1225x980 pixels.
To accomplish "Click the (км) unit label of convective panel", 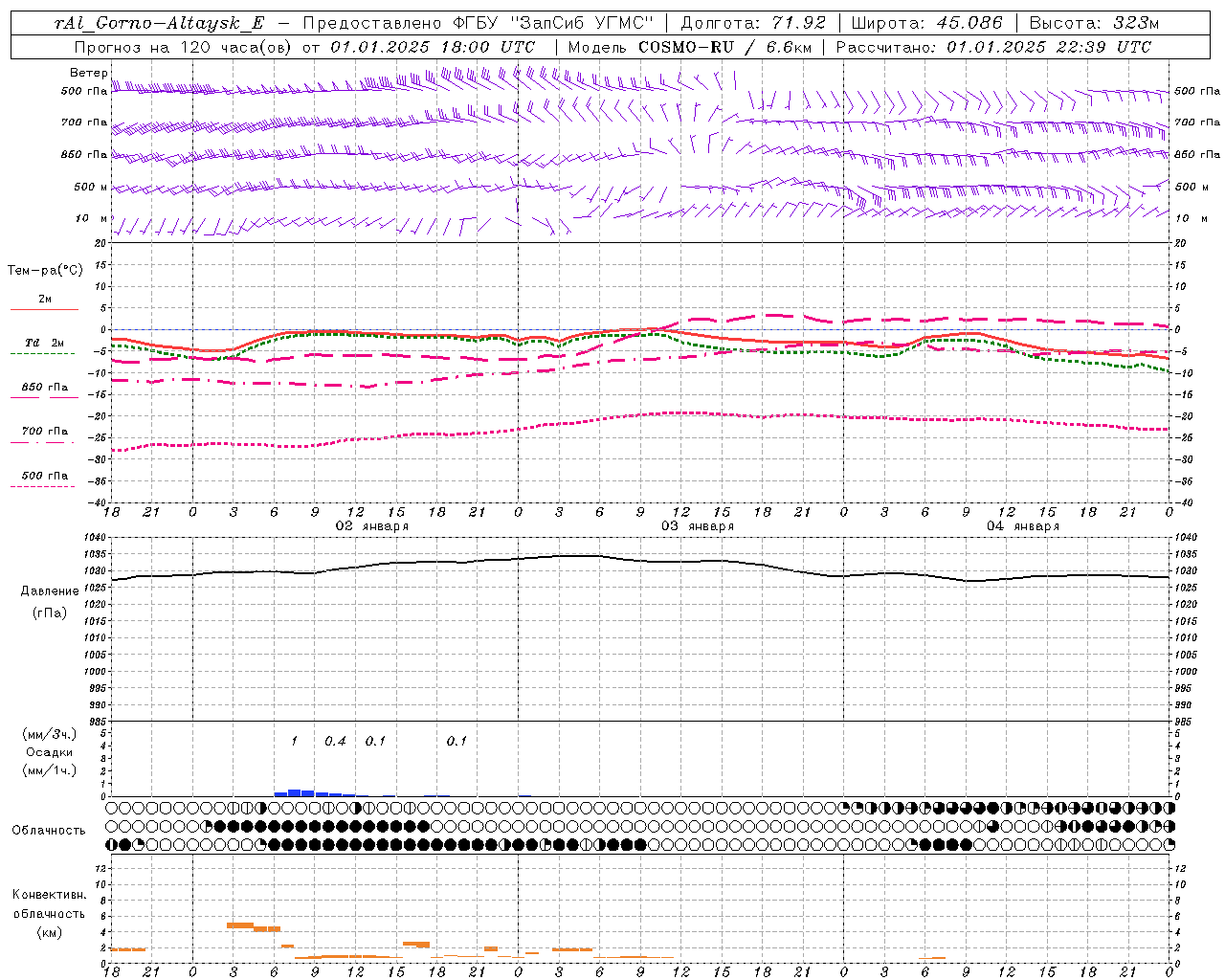I will pos(50,932).
